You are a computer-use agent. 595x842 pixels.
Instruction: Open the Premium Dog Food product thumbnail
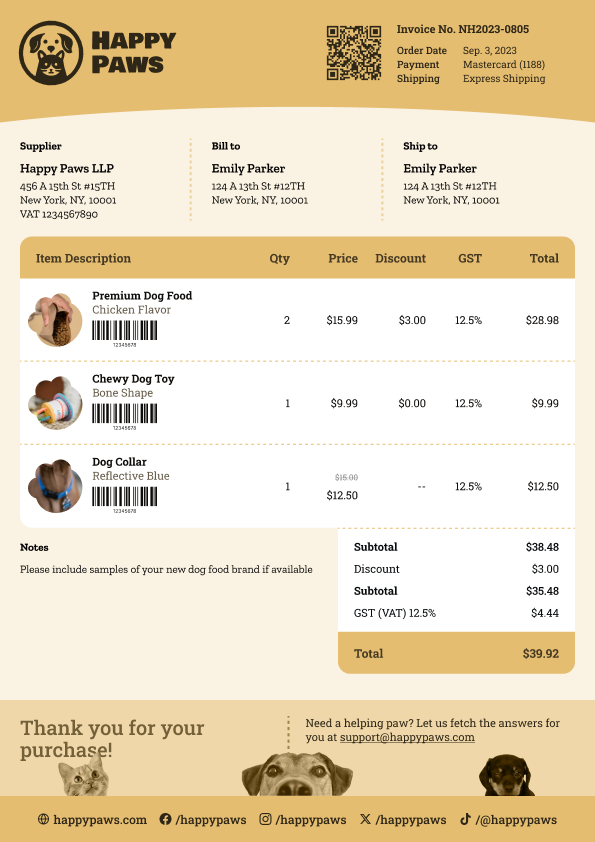55,320
